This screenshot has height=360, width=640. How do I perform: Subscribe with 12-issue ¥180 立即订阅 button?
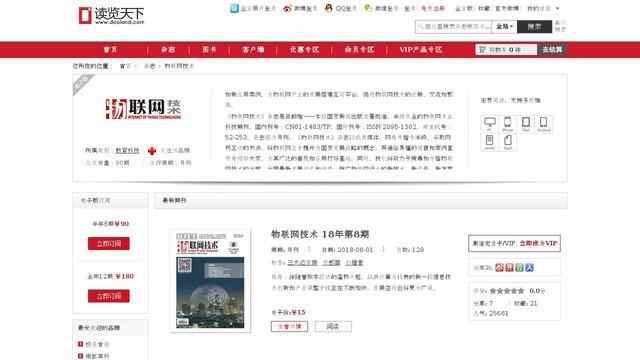pos(109,296)
